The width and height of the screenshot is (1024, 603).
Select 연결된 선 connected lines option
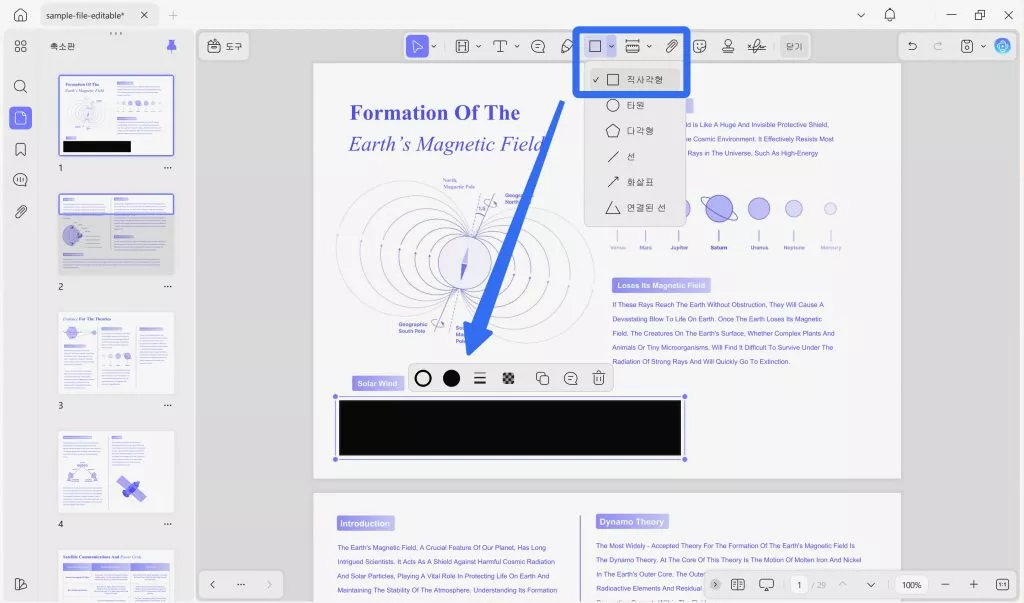(635, 208)
